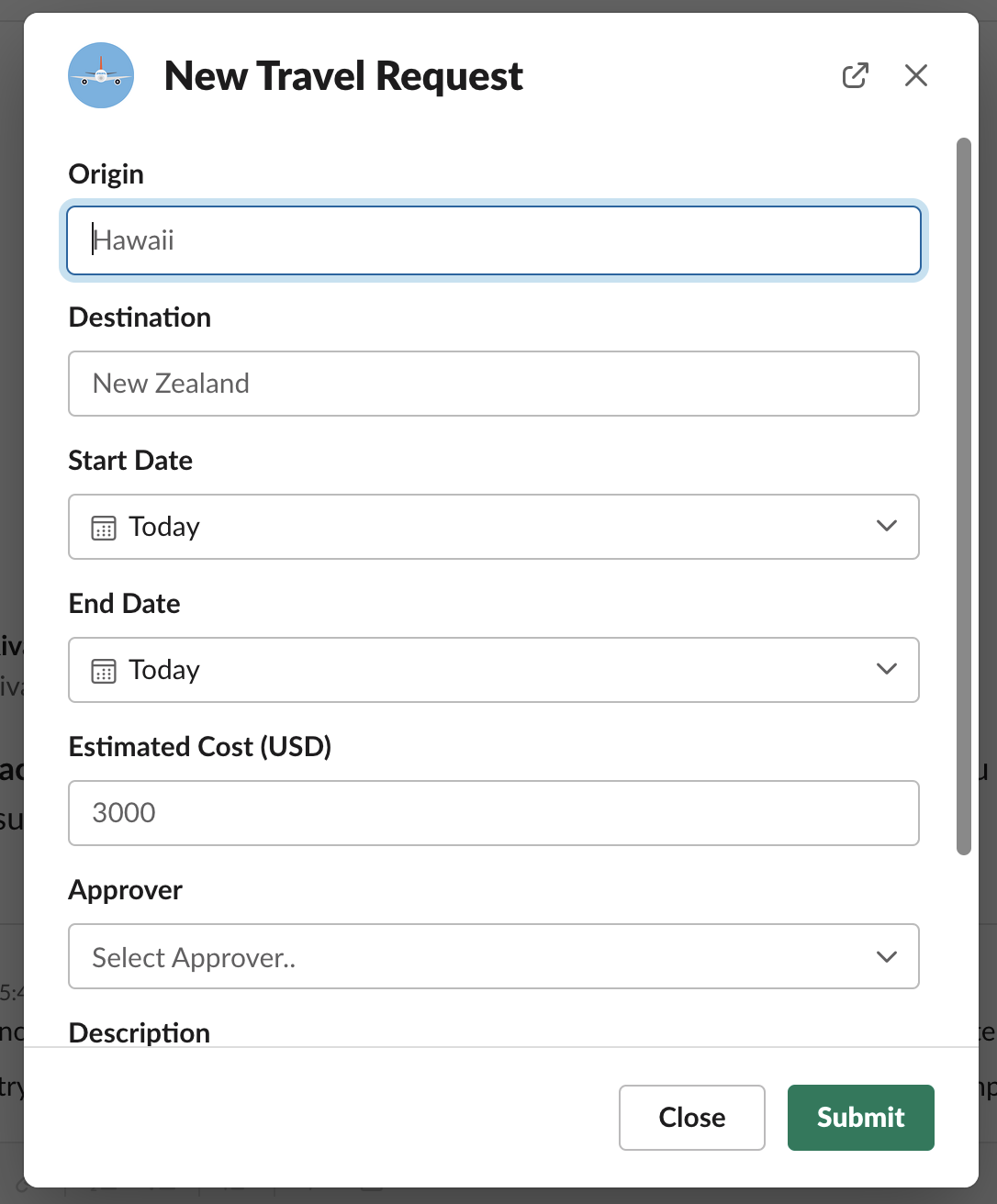
Task: Click the Description label area
Action: click(x=139, y=1031)
